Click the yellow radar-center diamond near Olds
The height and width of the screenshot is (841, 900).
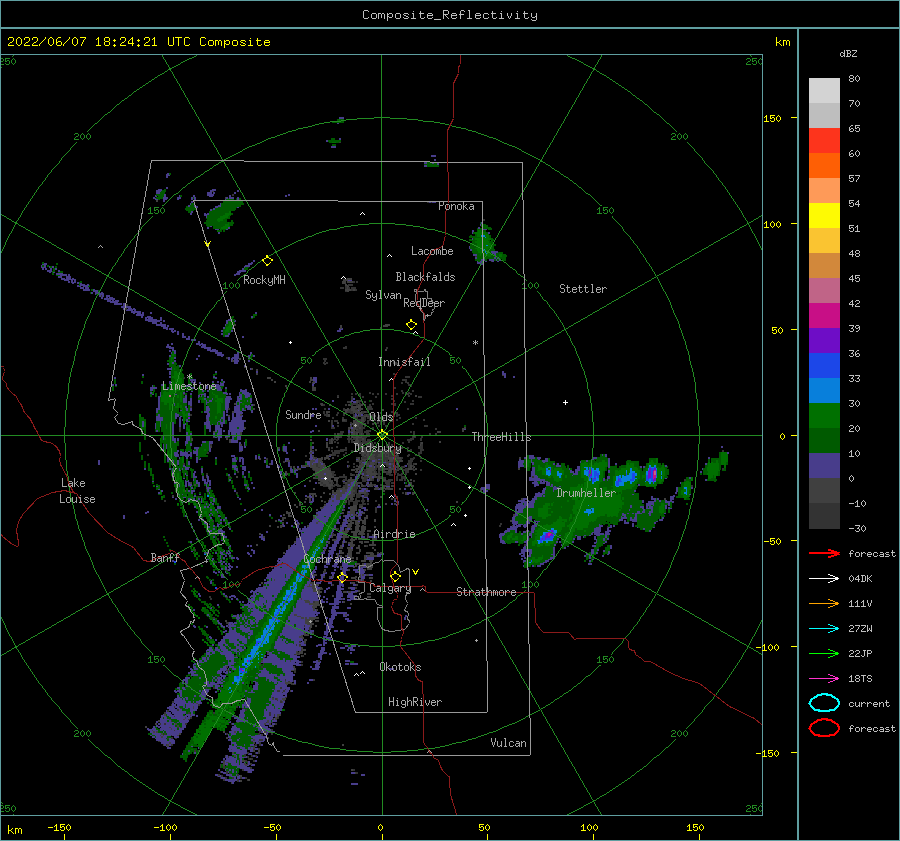coord(382,435)
